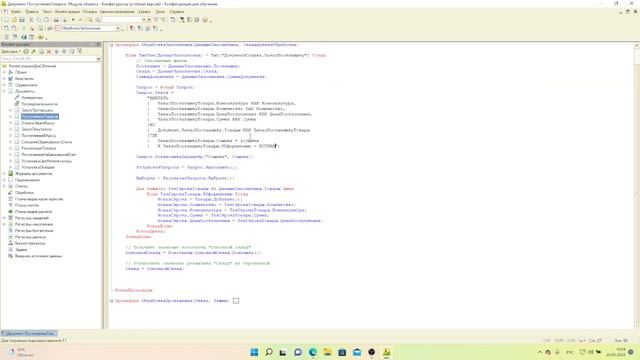Open the Конфигурация menu

[67, 12]
